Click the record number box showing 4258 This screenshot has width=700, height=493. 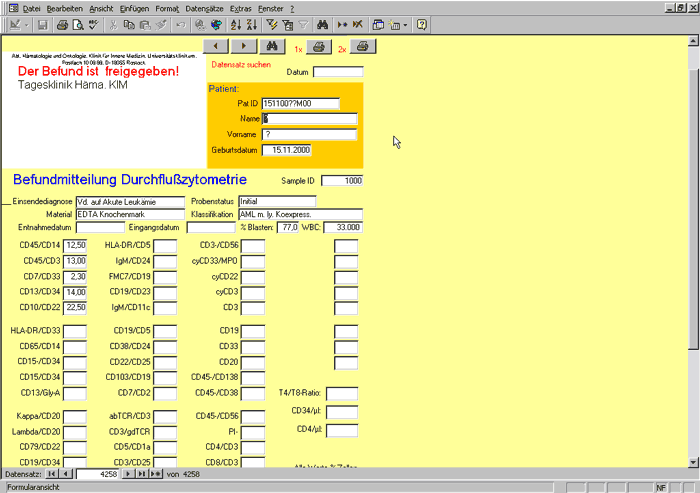(x=97, y=474)
